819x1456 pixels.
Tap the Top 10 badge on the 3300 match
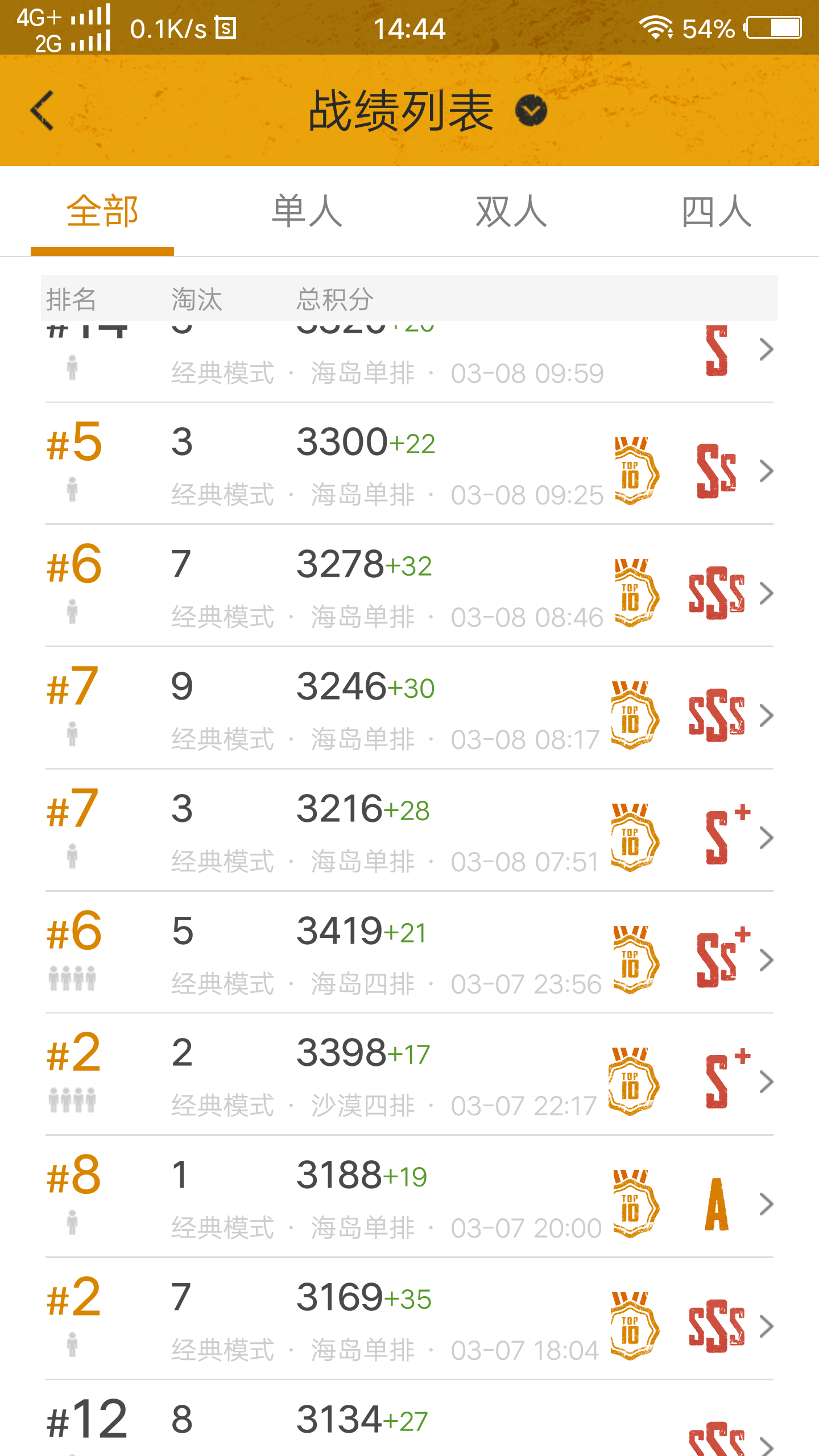pyautogui.click(x=636, y=470)
